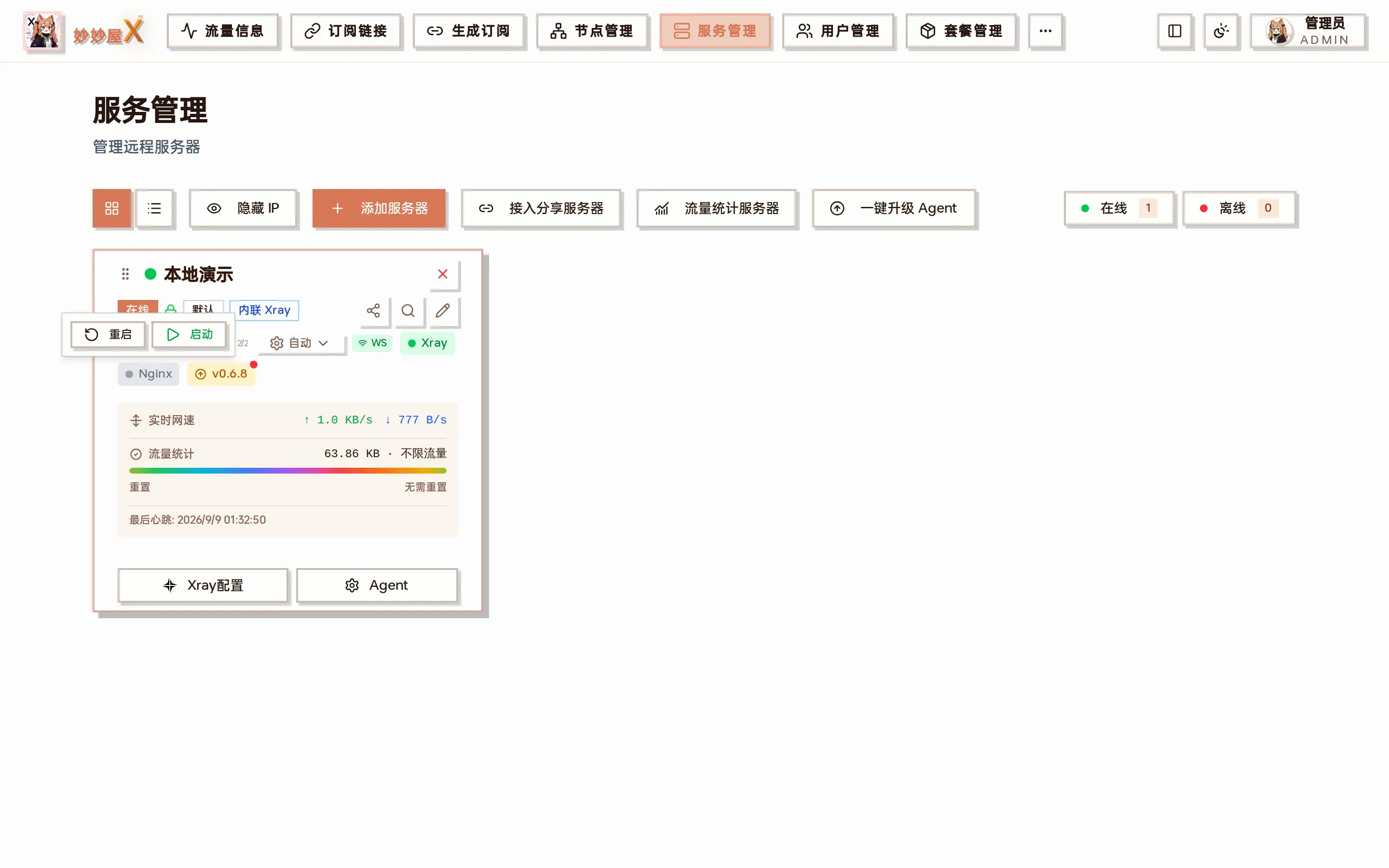Click the 实时网速 speed icon

136,420
